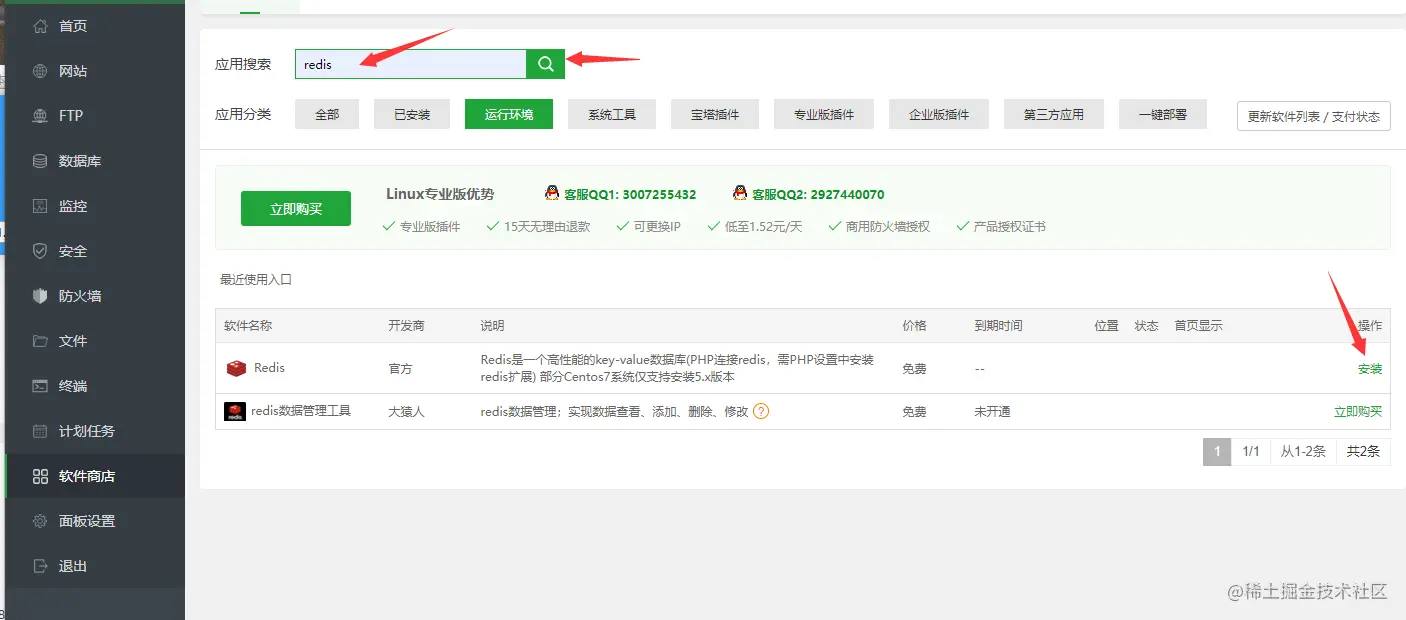Go to 数据库 menu item
1406x620 pixels.
[80, 161]
